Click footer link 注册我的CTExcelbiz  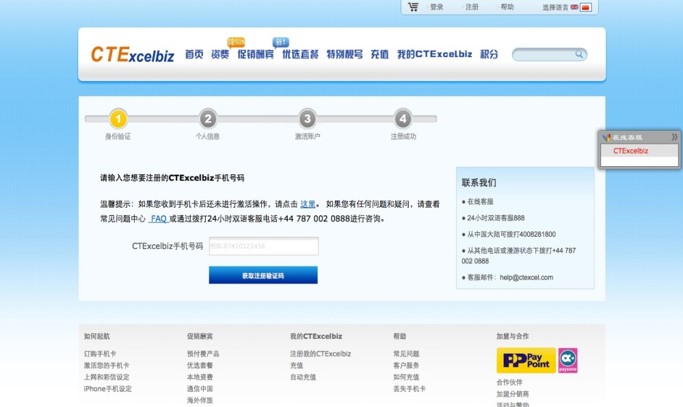[x=321, y=354]
